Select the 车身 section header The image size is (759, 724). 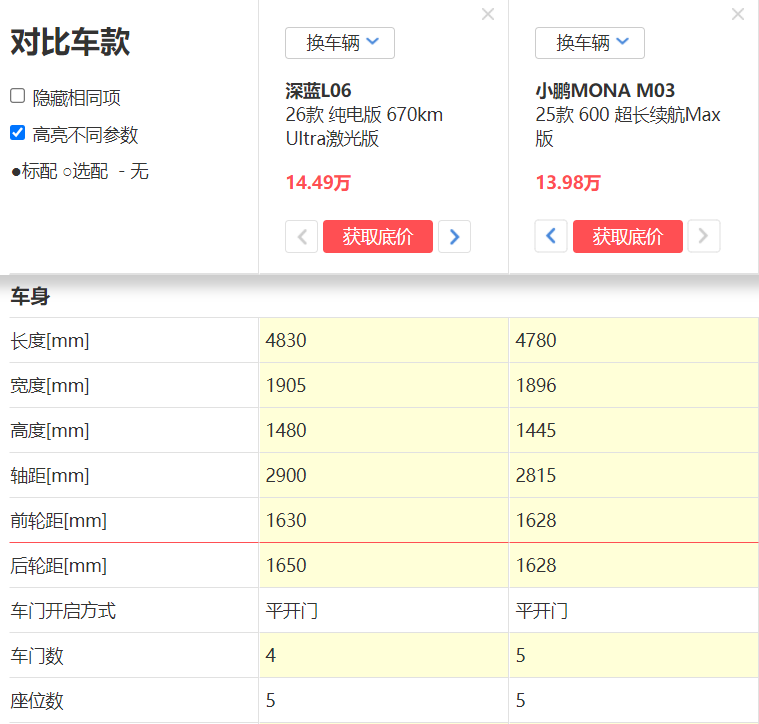30,296
